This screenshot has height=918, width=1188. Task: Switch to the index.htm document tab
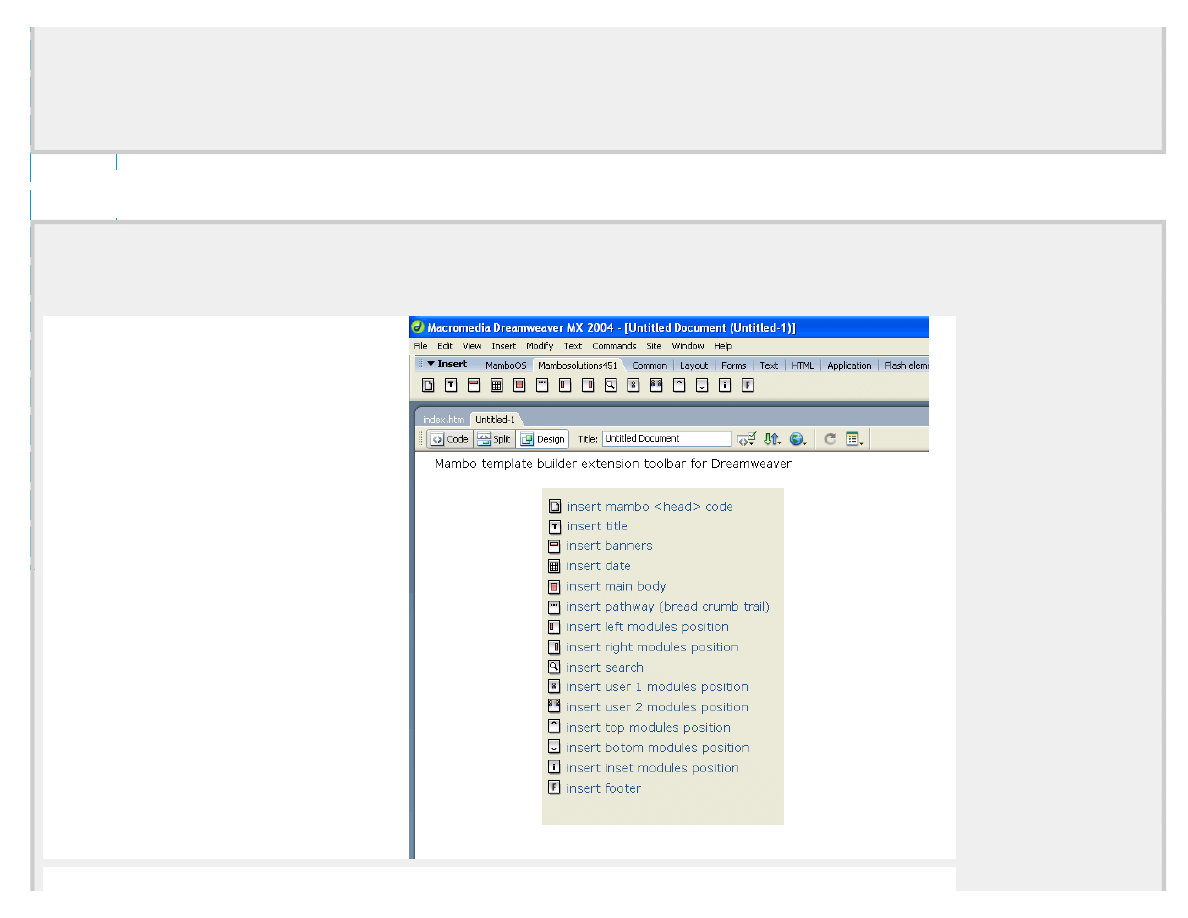[442, 419]
